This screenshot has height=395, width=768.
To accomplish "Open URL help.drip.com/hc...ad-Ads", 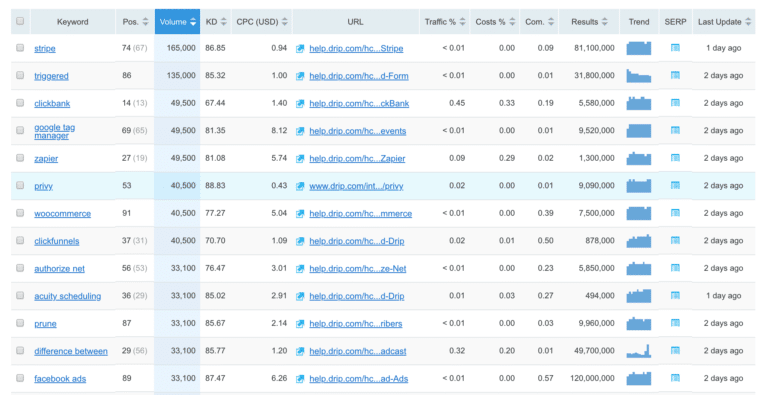I will 359,379.
